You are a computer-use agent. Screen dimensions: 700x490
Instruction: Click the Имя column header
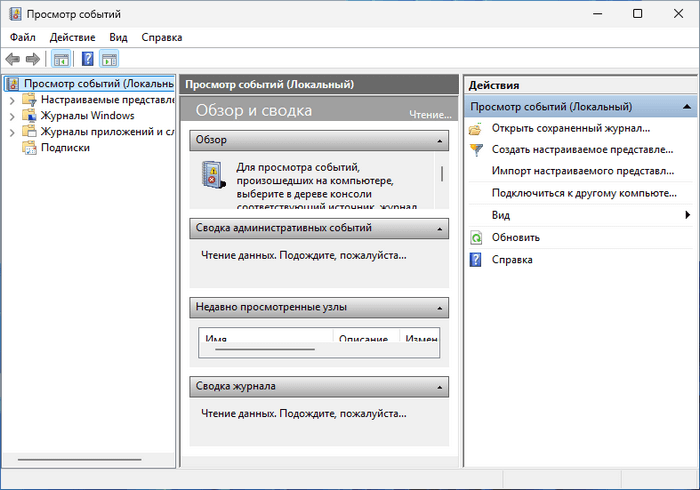point(216,340)
